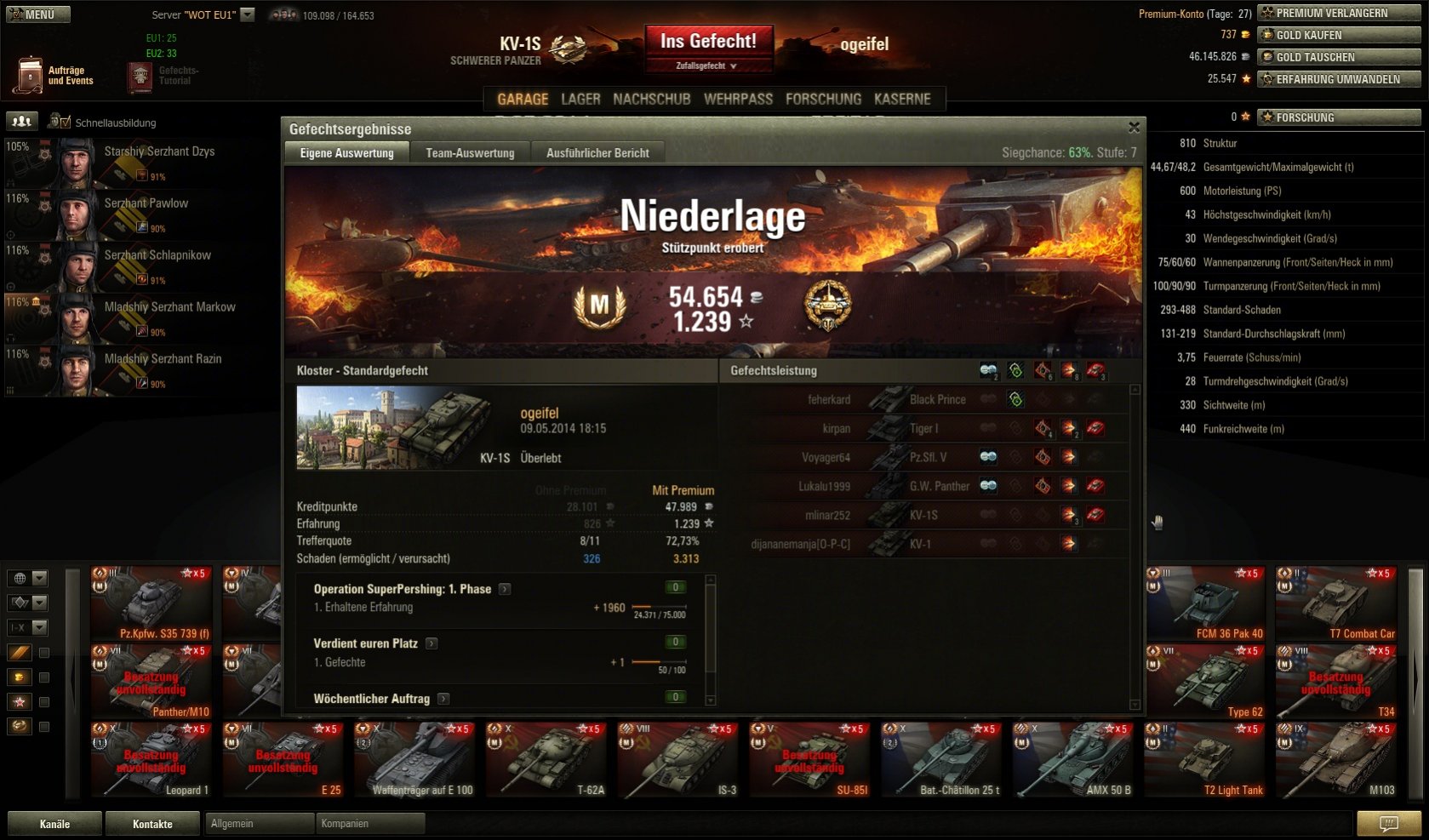Tick the checkbox beside the red star filter
The width and height of the screenshot is (1429, 840).
[44, 702]
